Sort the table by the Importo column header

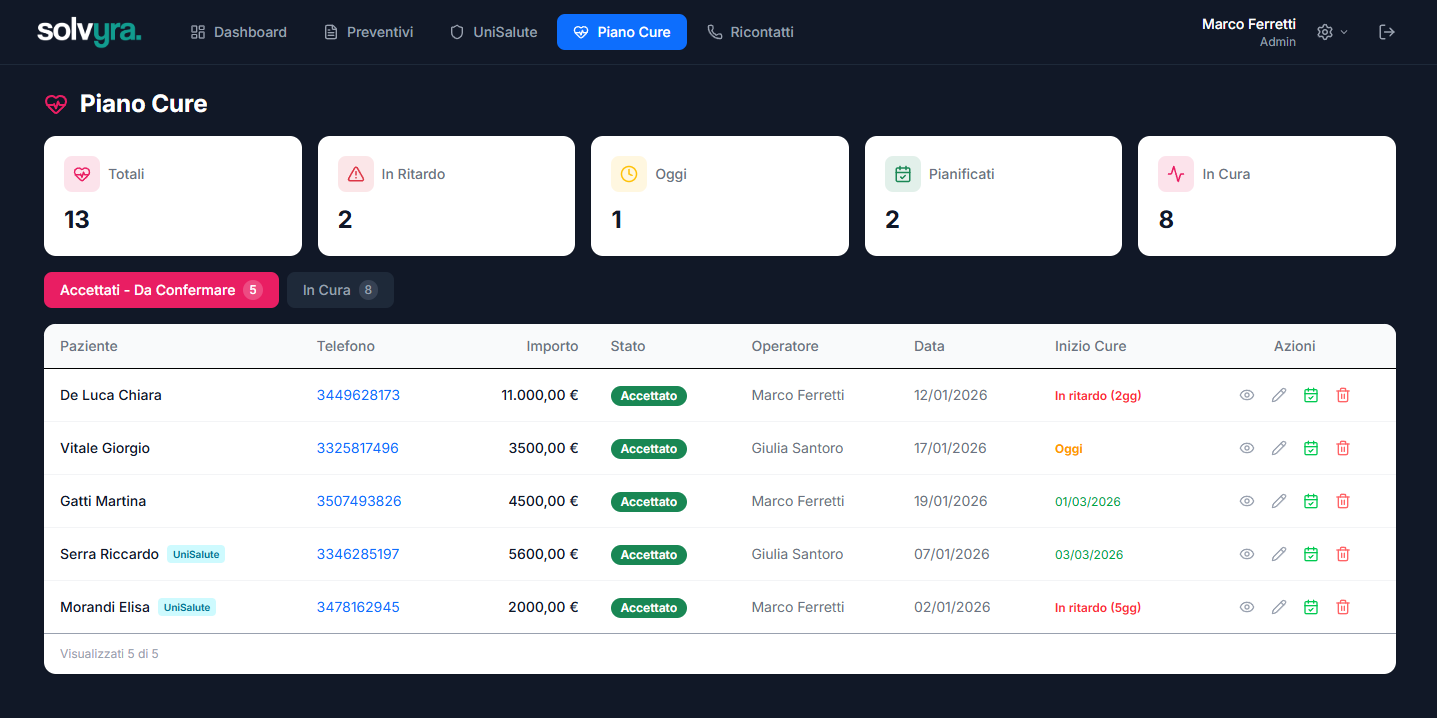pyautogui.click(x=552, y=346)
